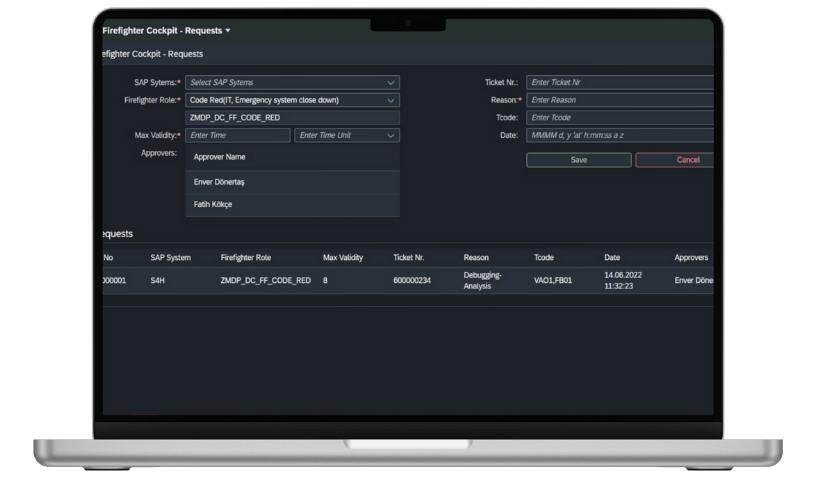Click the Date input field
Screen dimensions: 816x478
click(x=620, y=135)
